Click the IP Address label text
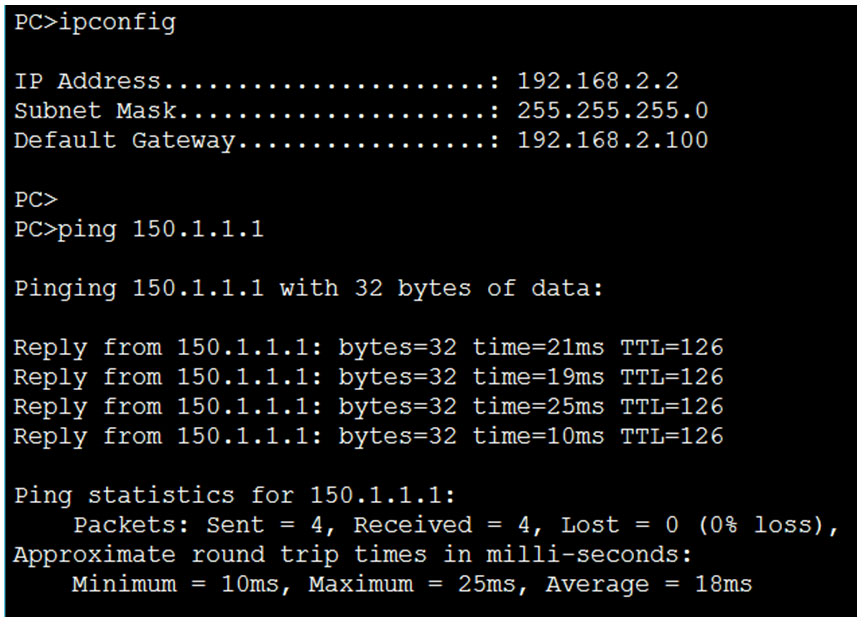865x626 pixels. (87, 82)
